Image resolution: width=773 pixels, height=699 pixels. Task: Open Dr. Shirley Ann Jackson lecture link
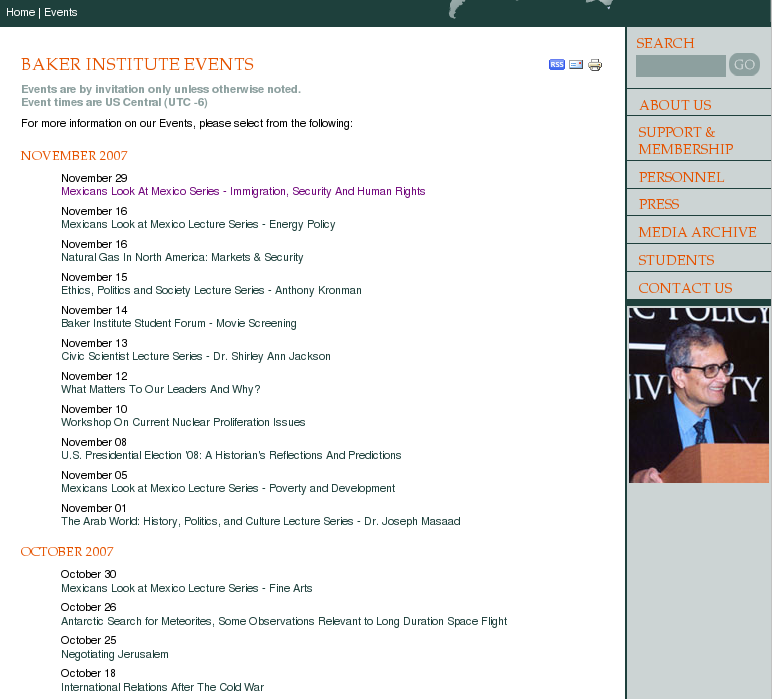point(196,356)
